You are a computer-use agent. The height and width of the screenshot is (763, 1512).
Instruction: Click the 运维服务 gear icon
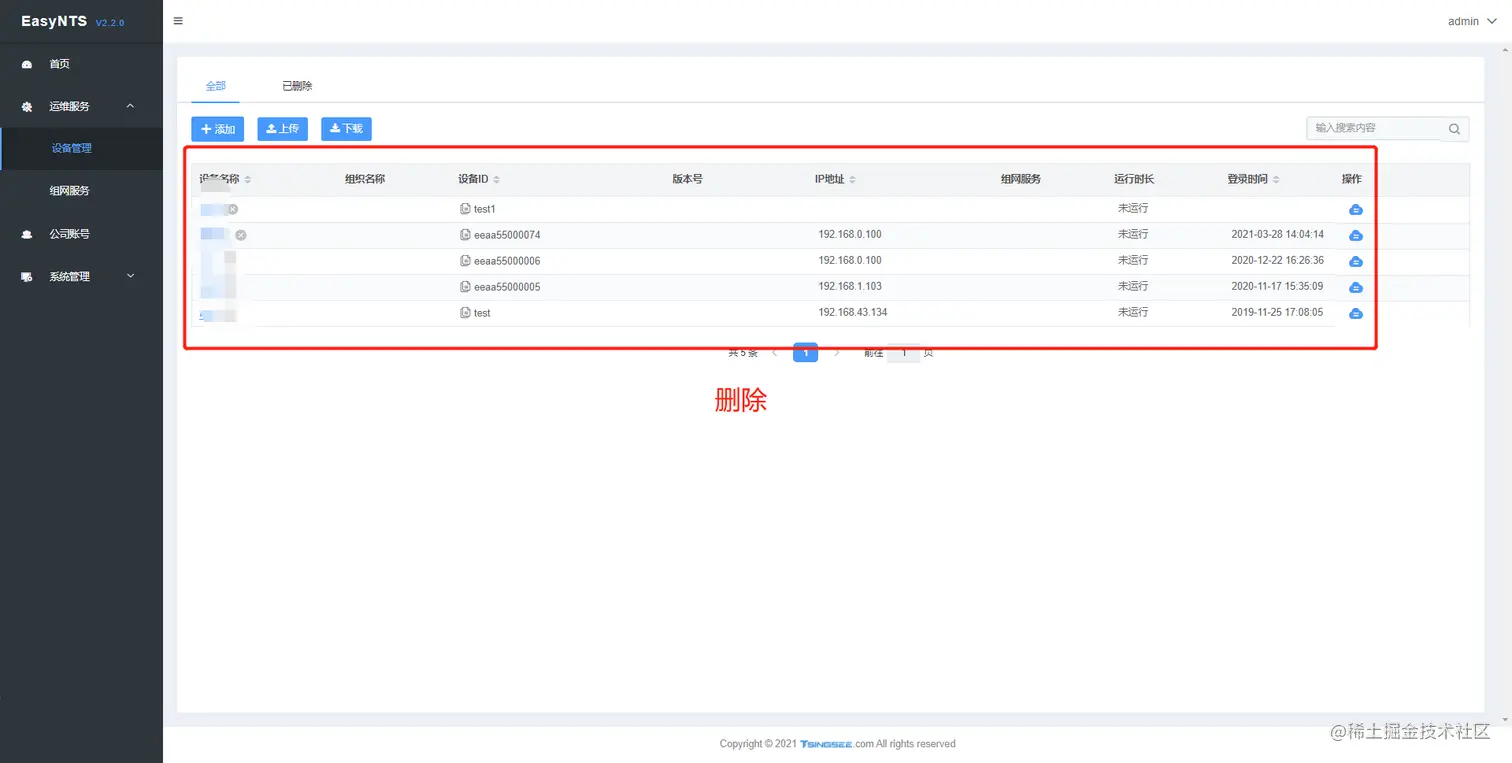[x=27, y=107]
